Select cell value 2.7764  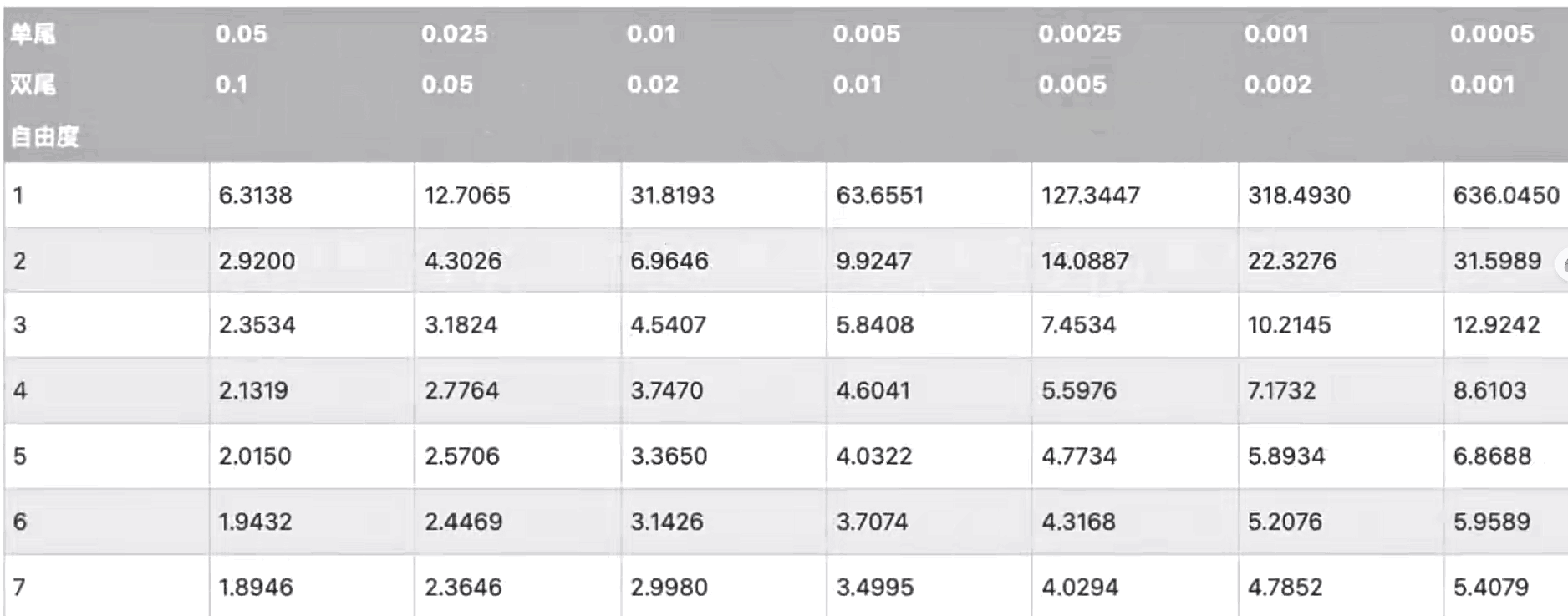coord(461,390)
